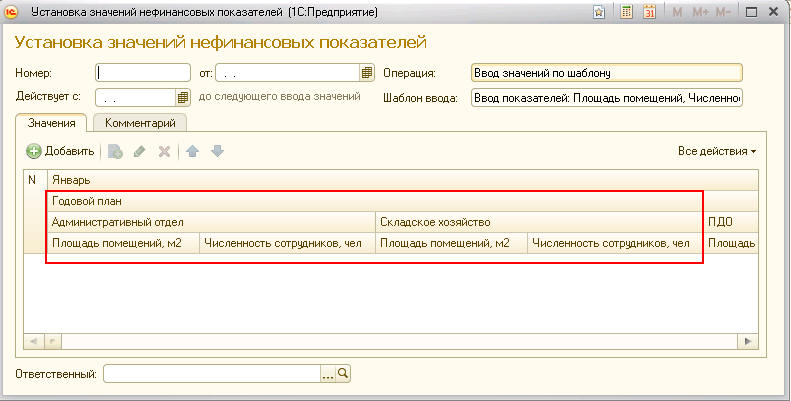
Task: Delete row cross icon in toolbar
Action: point(164,151)
